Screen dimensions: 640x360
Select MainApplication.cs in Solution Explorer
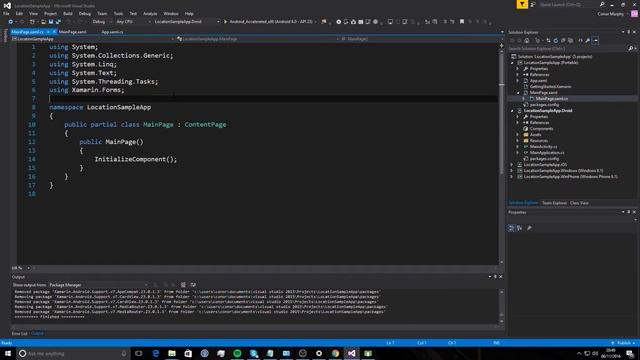547,153
